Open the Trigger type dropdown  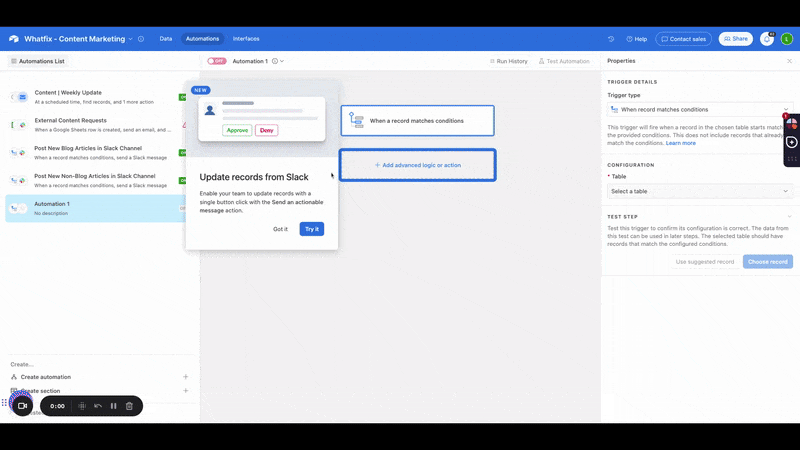point(700,109)
